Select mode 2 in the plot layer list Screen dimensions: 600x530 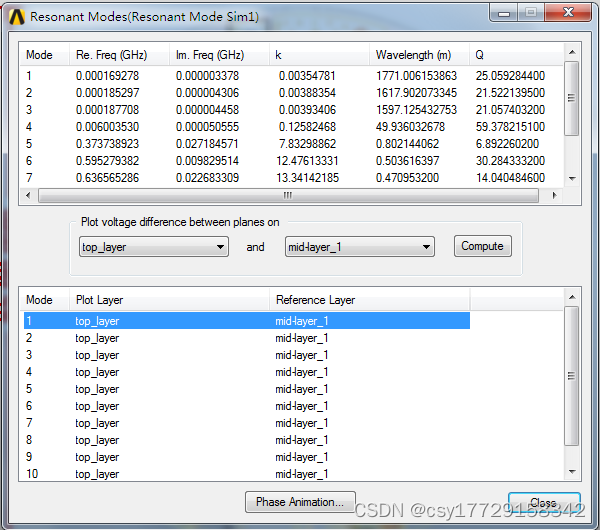pyautogui.click(x=247, y=338)
